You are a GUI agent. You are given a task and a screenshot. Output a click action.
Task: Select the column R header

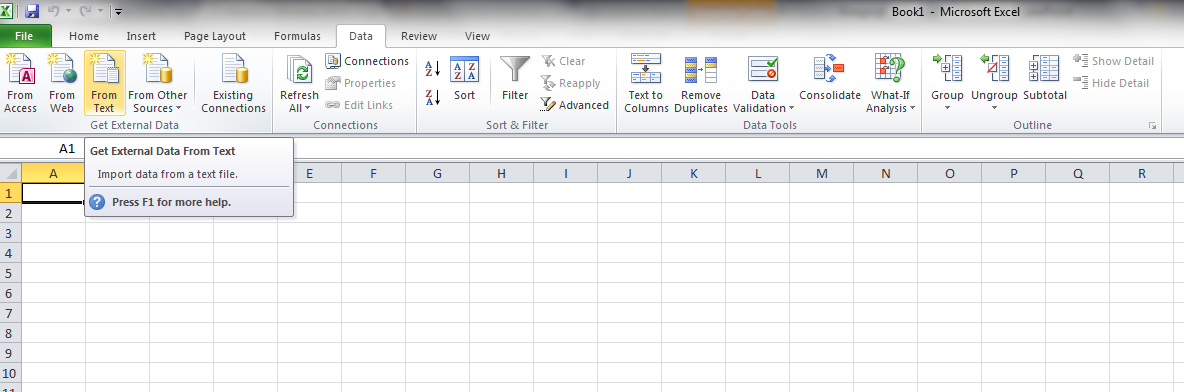[1142, 174]
